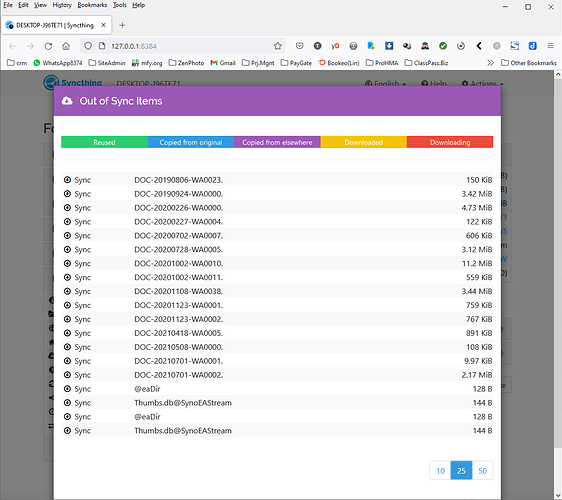Screen dimensions: 562x500
Task: Open the PayGate bookmark folder
Action: pos(296,63)
